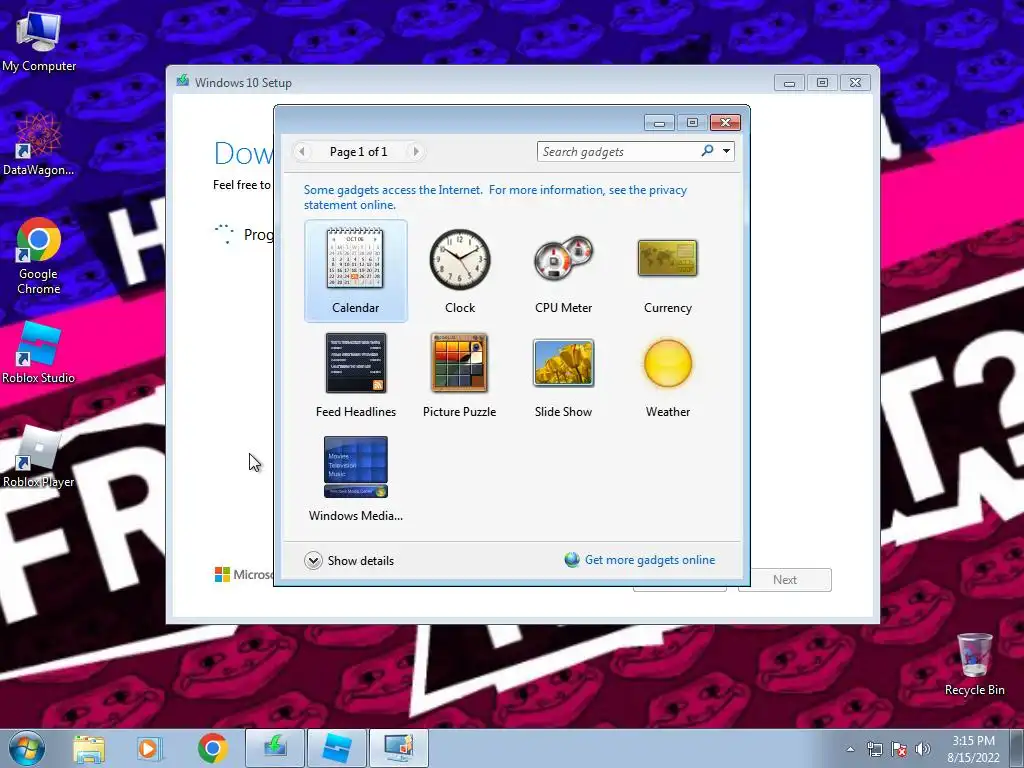
Task: Choose the CPU Meter gadget
Action: click(x=563, y=270)
